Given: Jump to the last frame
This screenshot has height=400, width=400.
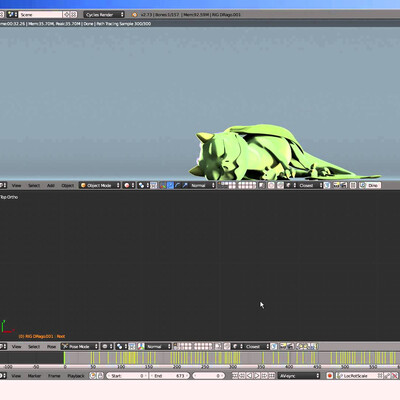Looking at the screenshot, I should pyautogui.click(x=272, y=376).
